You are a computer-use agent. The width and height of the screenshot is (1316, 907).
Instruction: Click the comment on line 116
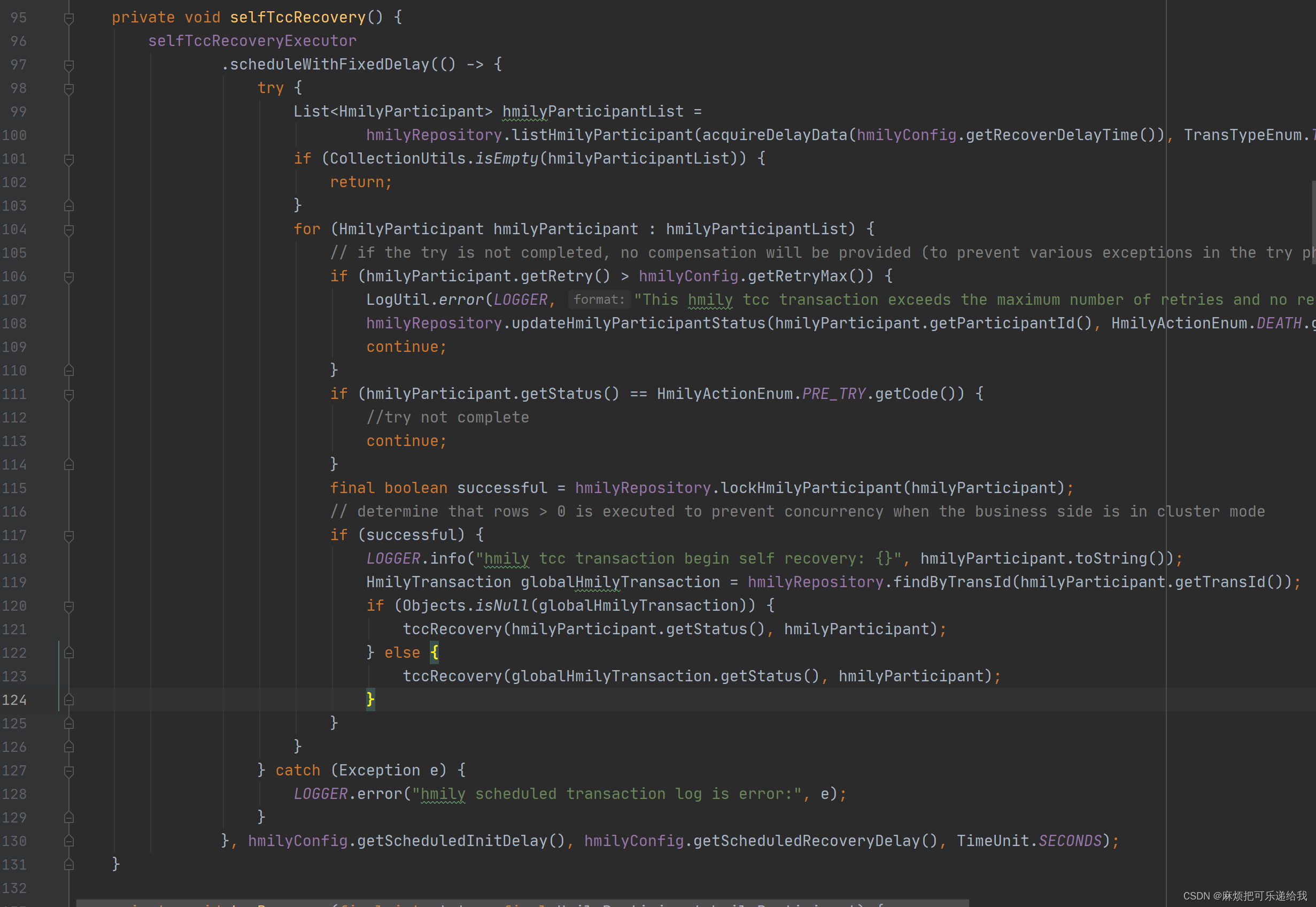(798, 511)
